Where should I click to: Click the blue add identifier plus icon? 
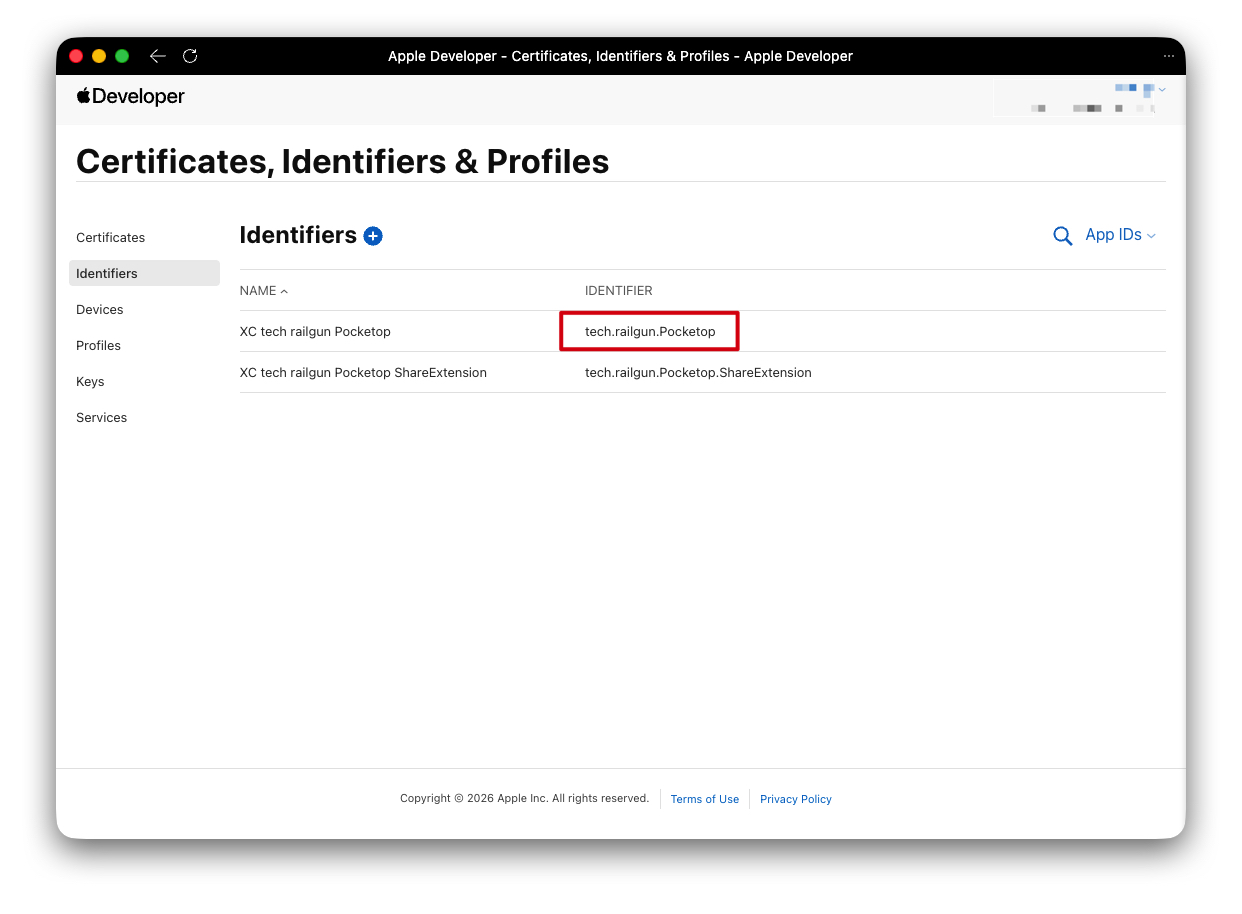click(373, 236)
